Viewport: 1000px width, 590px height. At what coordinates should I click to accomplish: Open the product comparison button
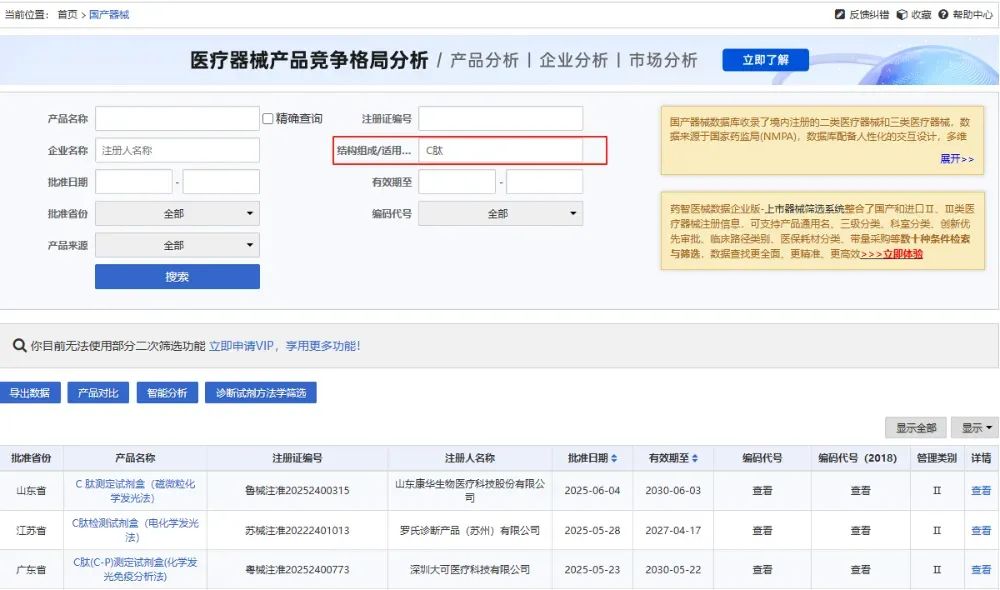pyautogui.click(x=98, y=393)
